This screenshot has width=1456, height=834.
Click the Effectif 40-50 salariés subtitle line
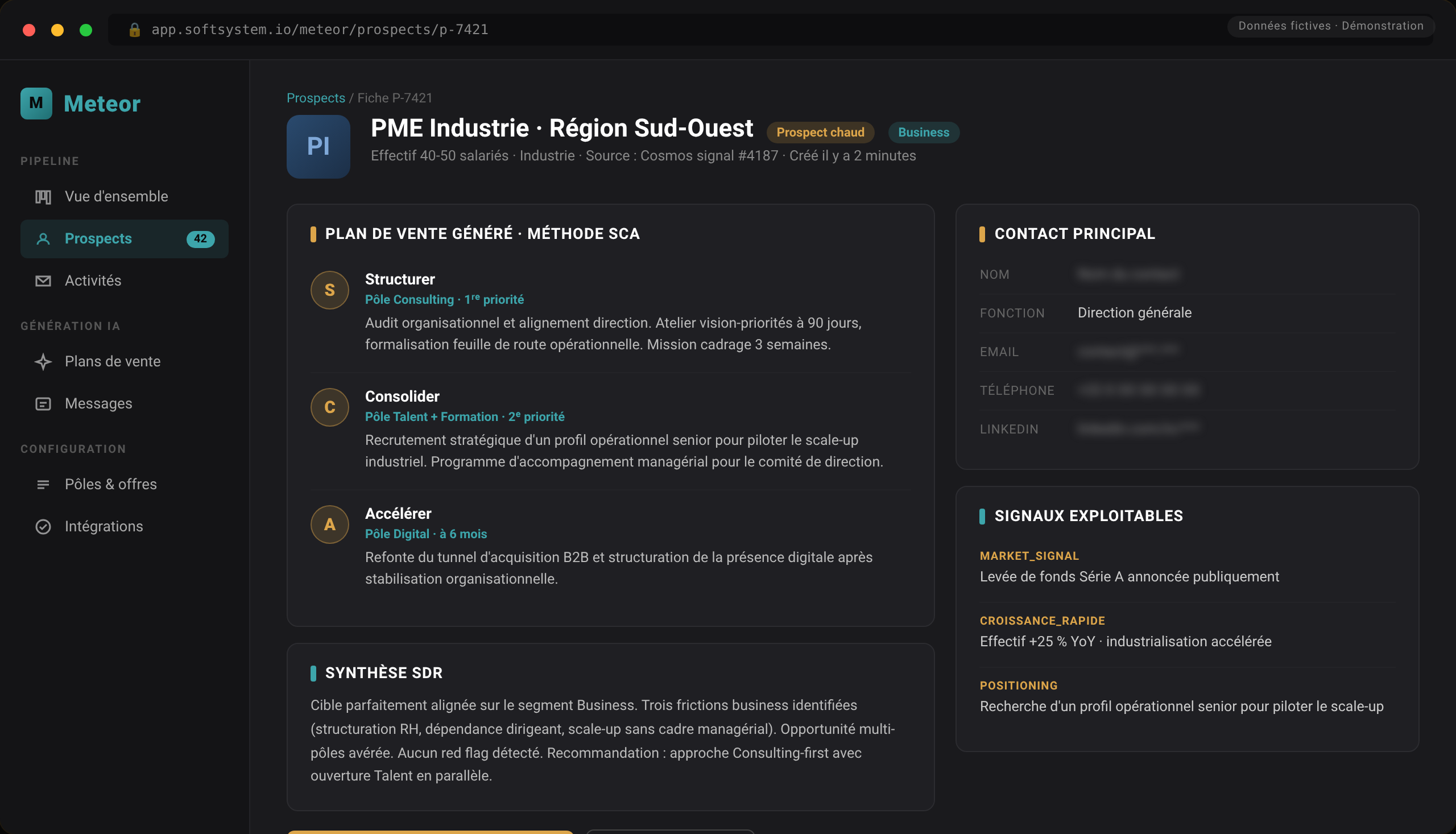tap(643, 156)
